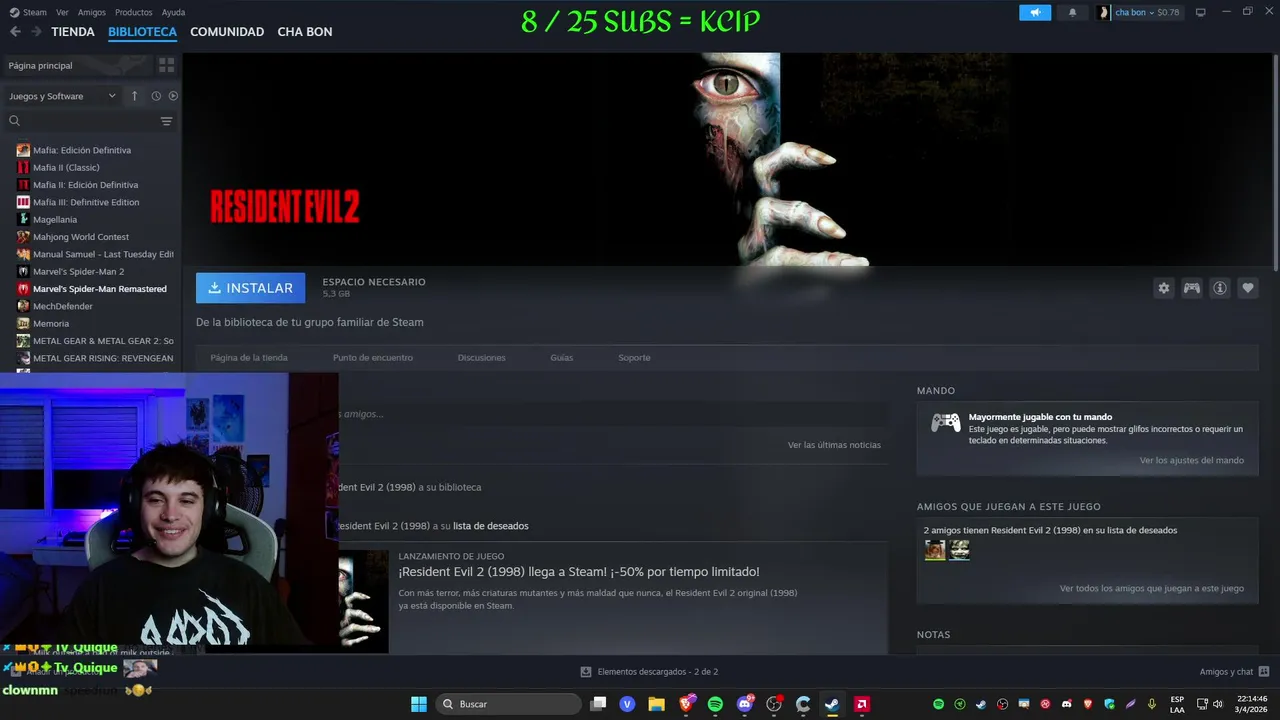
Task: Click the Windows taskbar Buscar box
Action: coord(508,704)
